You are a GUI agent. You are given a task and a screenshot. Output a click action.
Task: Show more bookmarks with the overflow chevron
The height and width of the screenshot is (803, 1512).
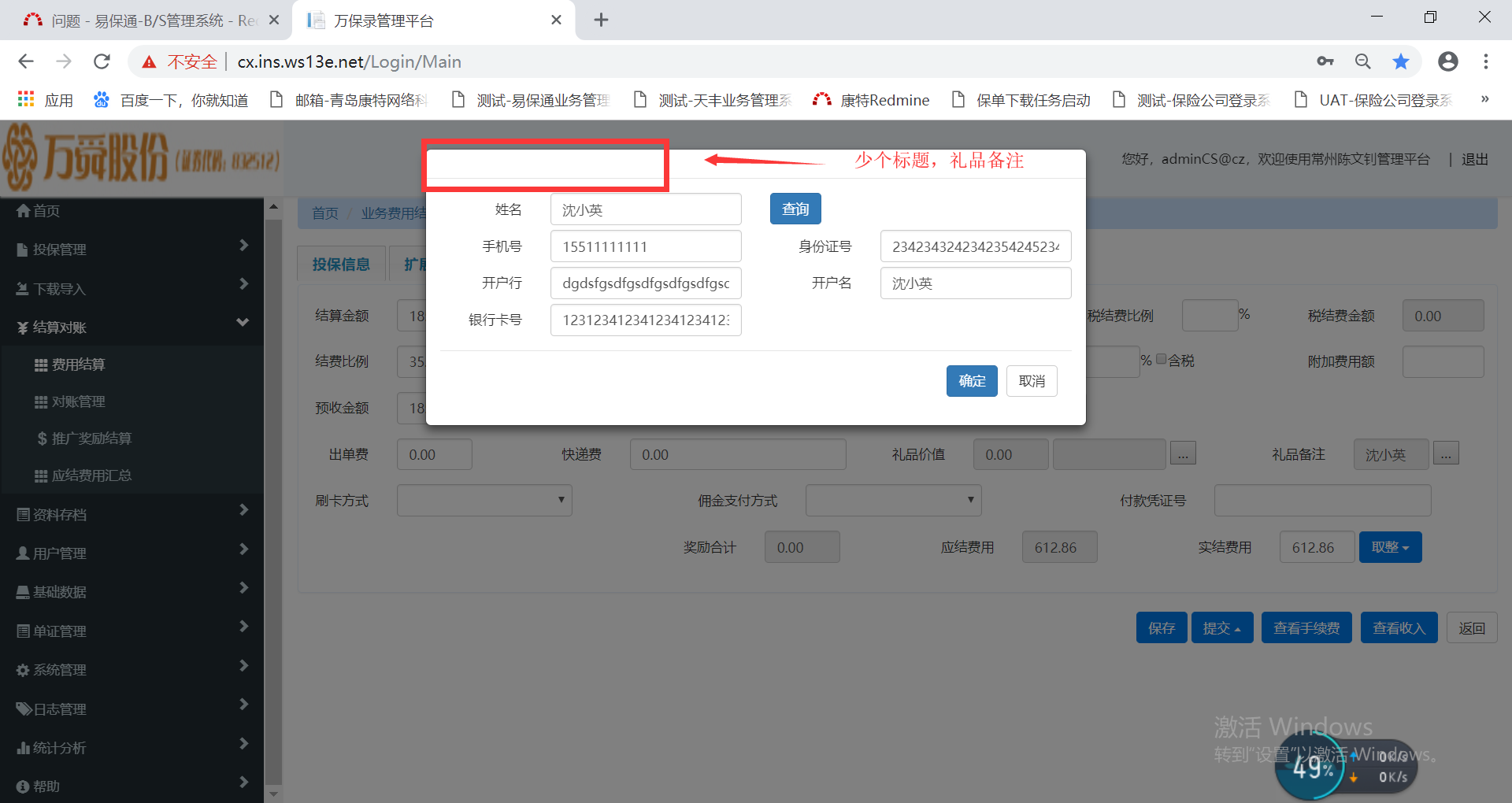(x=1485, y=99)
